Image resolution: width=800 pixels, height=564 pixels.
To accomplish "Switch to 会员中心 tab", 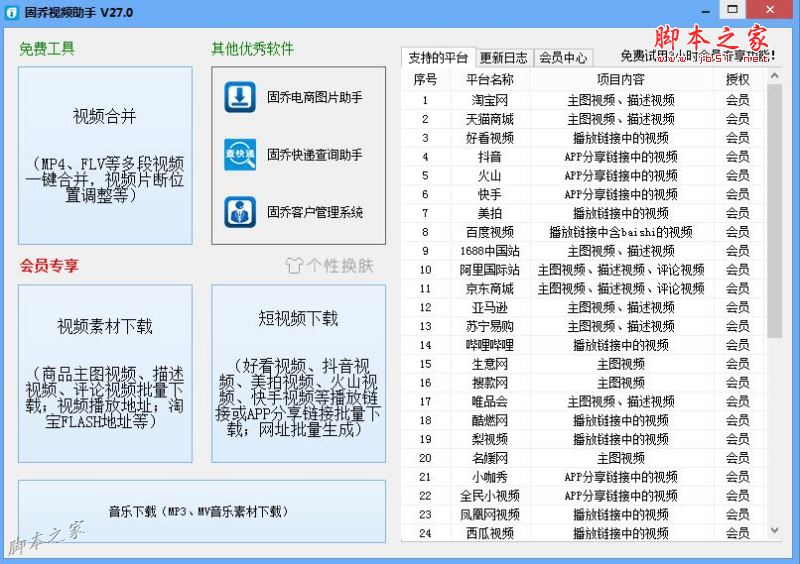I will click(x=563, y=58).
